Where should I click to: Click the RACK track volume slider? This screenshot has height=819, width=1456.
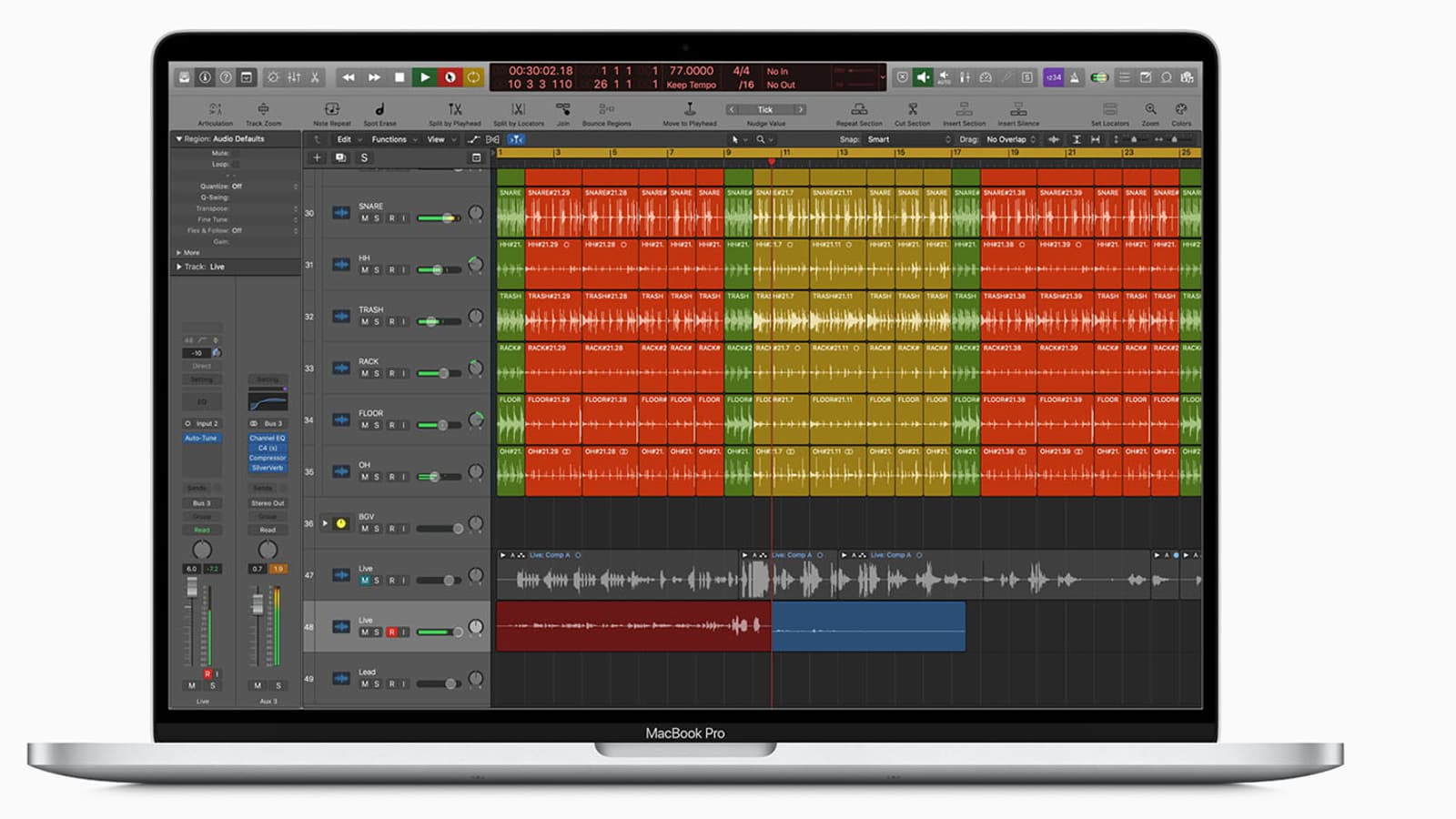(x=440, y=373)
